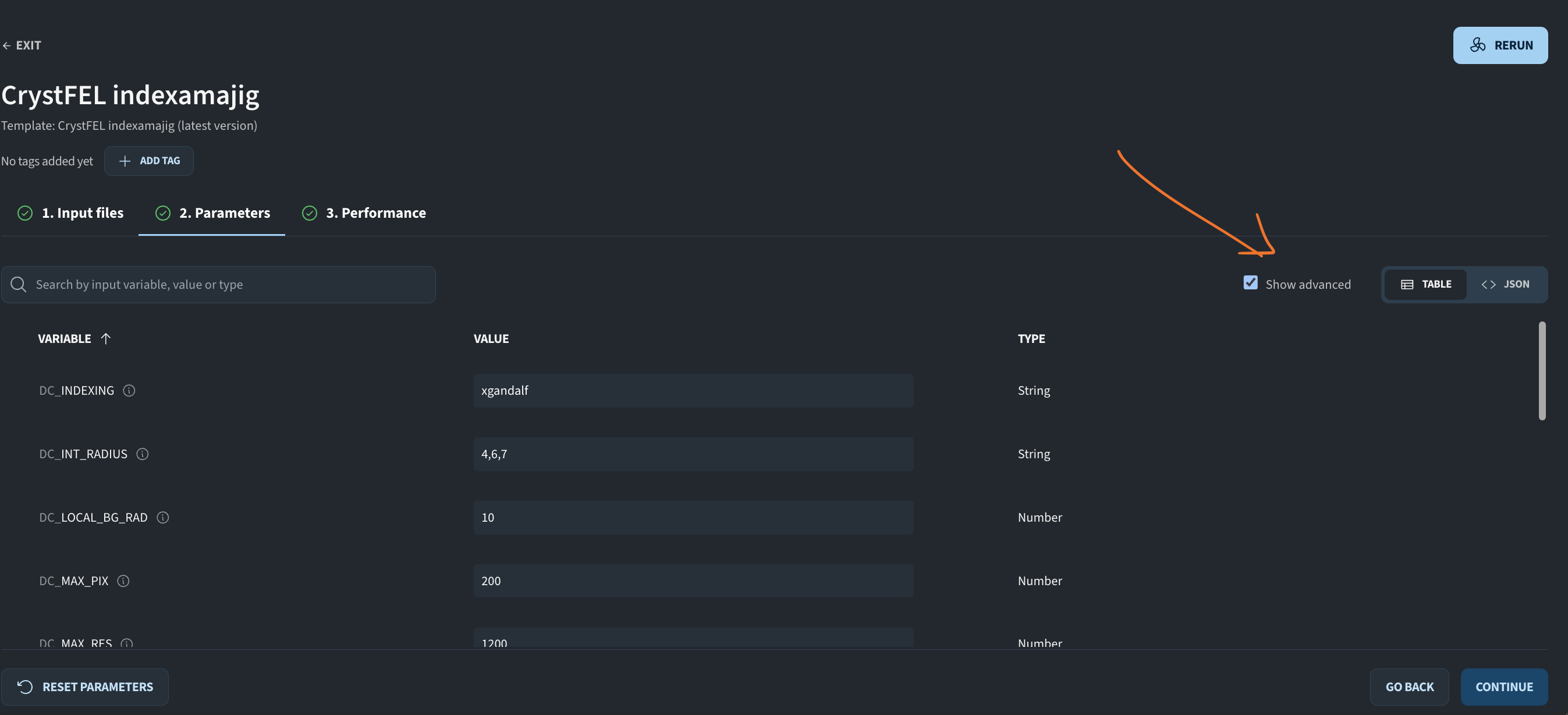Add a tag with Add Tag button
Image resolution: width=1568 pixels, height=715 pixels.
149,161
